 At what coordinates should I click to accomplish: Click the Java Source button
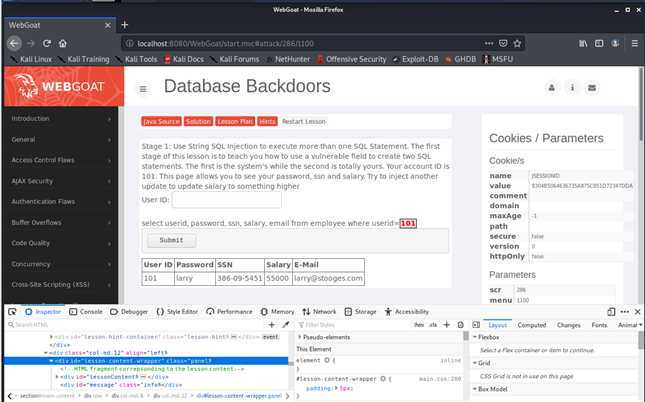pos(161,121)
